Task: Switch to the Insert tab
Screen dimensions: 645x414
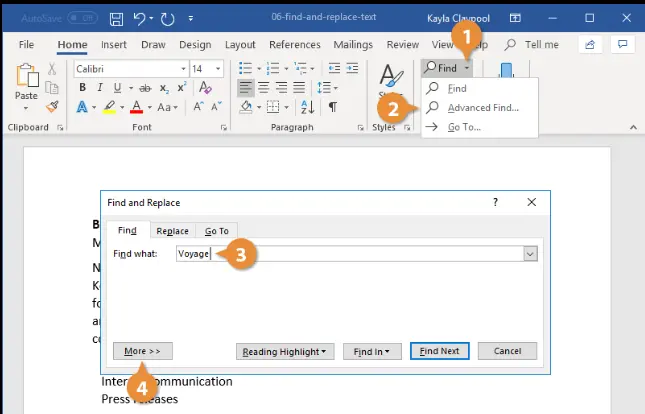Action: coord(114,44)
